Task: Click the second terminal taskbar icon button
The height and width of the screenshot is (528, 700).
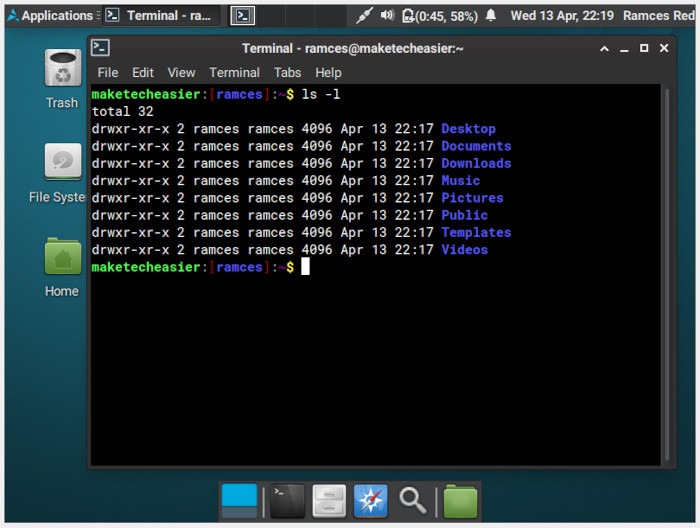Action: click(242, 16)
